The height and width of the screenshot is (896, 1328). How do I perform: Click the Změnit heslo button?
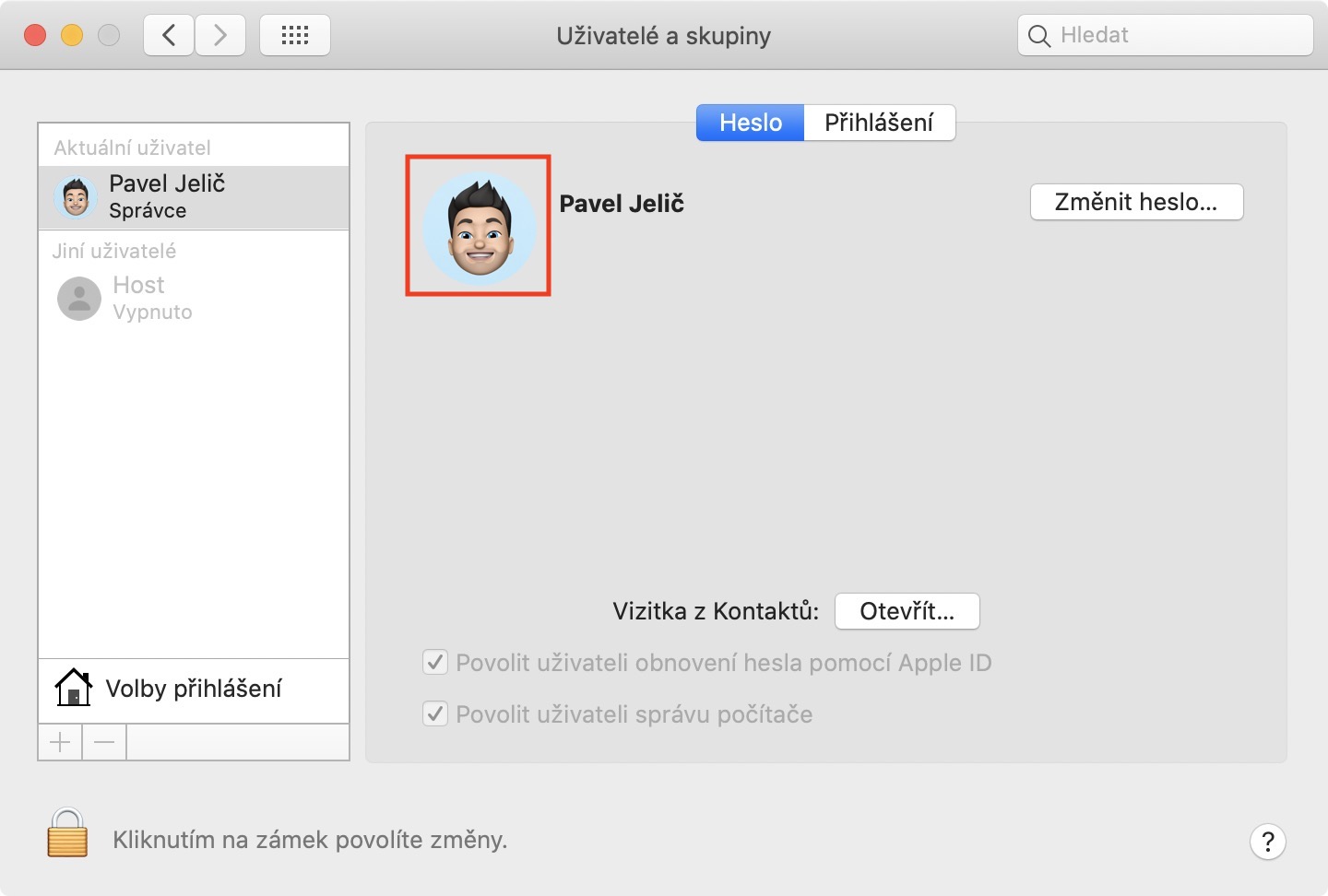(x=1136, y=202)
